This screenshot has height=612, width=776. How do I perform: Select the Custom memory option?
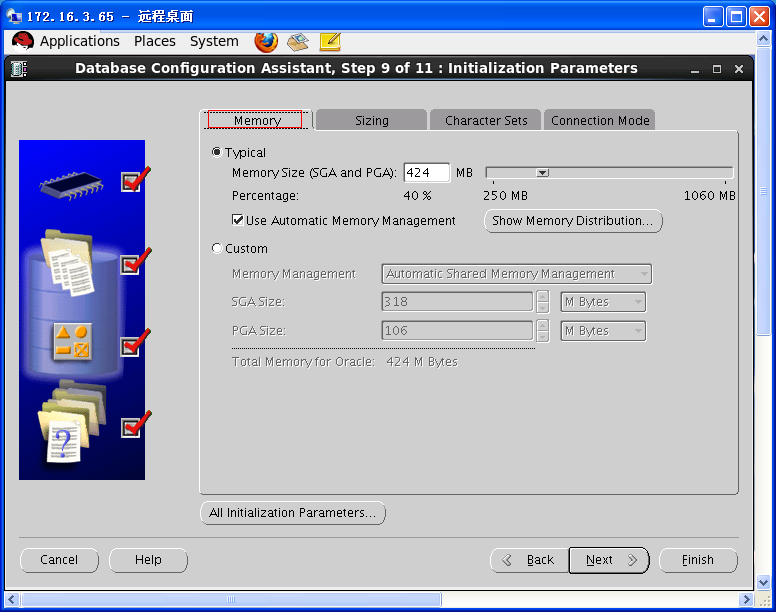(217, 249)
